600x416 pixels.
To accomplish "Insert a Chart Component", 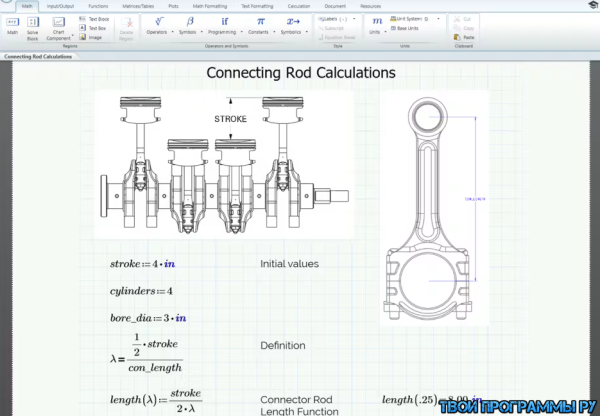I will click(x=59, y=28).
